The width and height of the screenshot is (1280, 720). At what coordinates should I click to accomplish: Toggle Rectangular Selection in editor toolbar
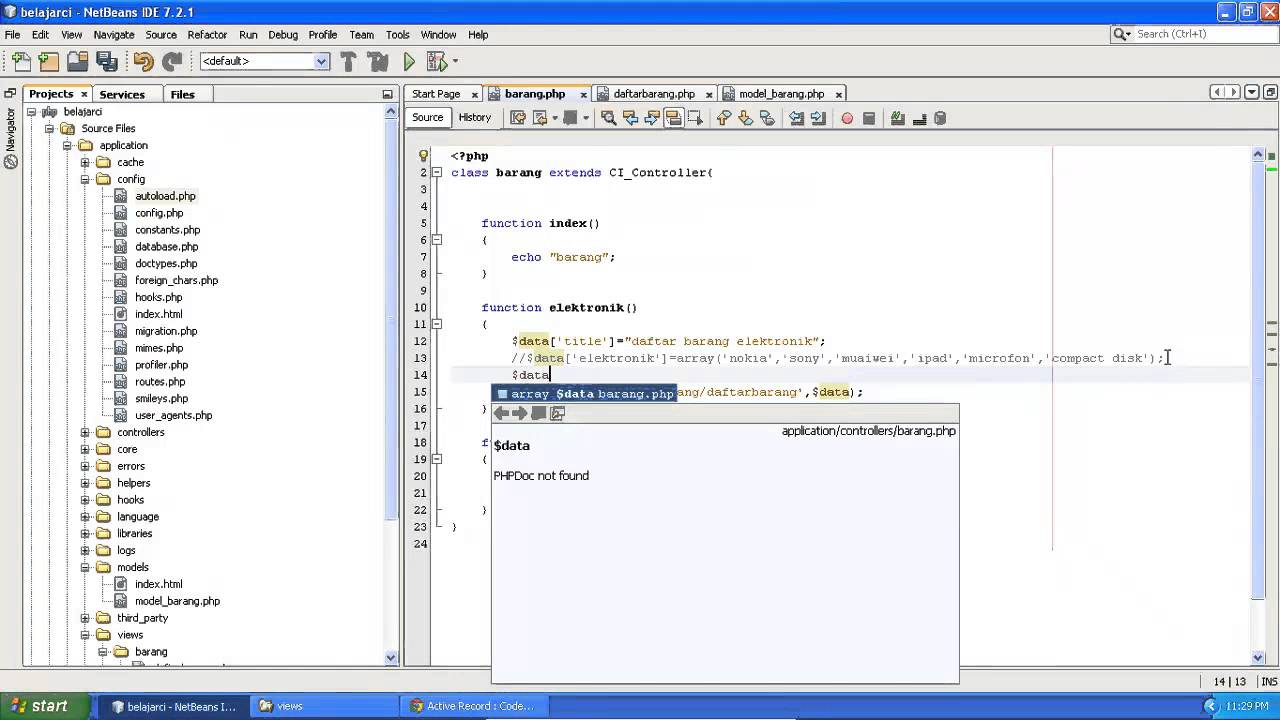696,118
